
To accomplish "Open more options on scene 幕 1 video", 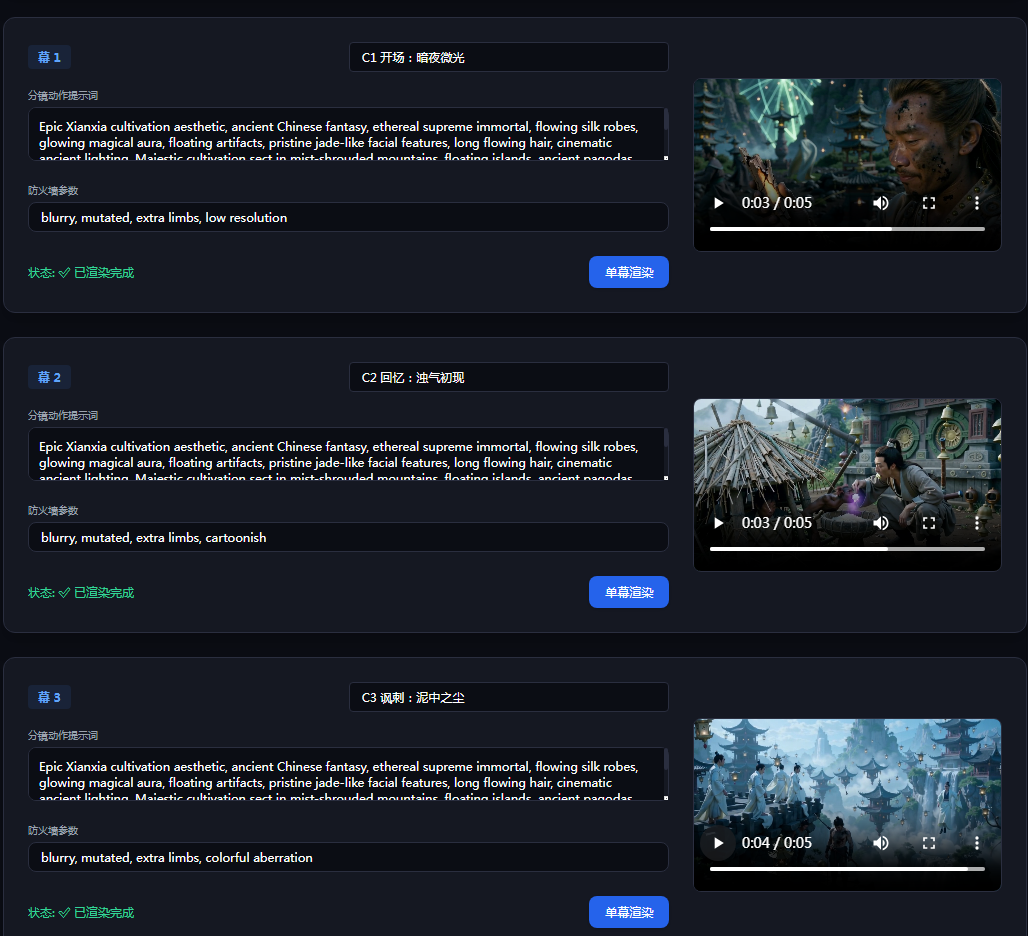I will tap(977, 203).
